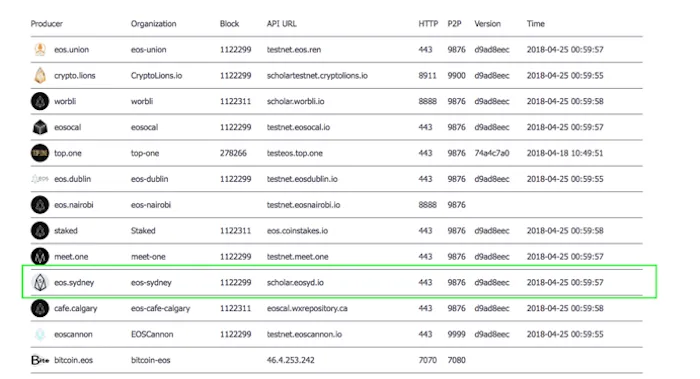The width and height of the screenshot is (700, 379).
Task: Click the meet.one producer logo
Action: click(x=40, y=257)
